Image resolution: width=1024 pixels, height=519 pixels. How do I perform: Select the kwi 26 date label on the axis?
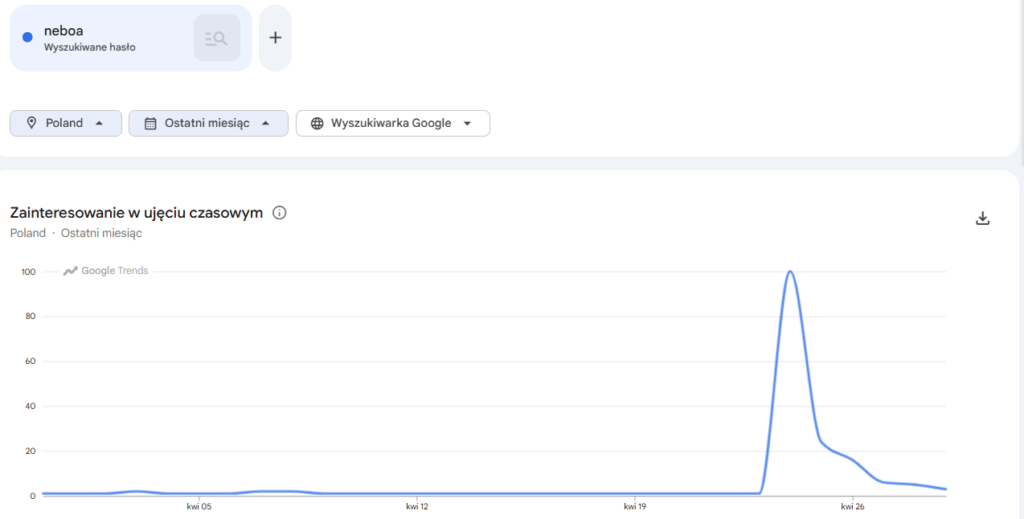click(x=852, y=506)
